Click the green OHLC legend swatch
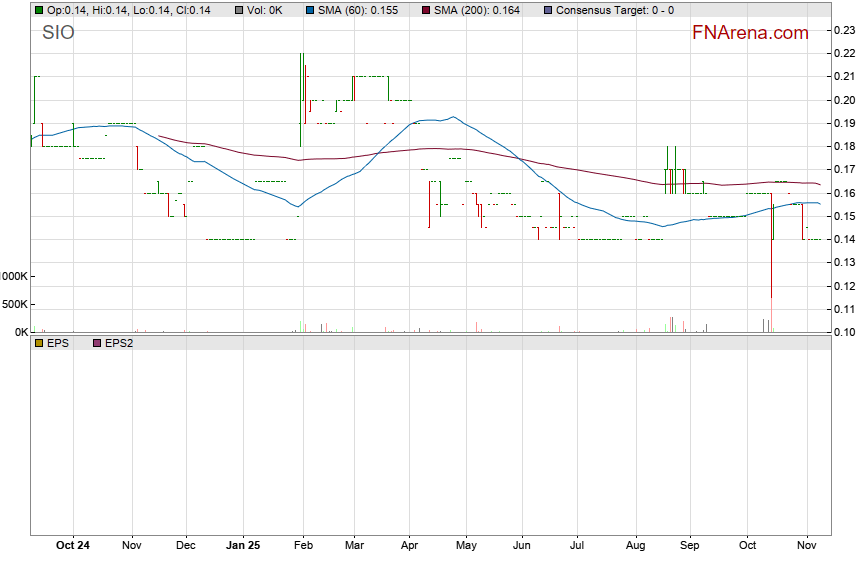859x566 pixels. [39, 10]
